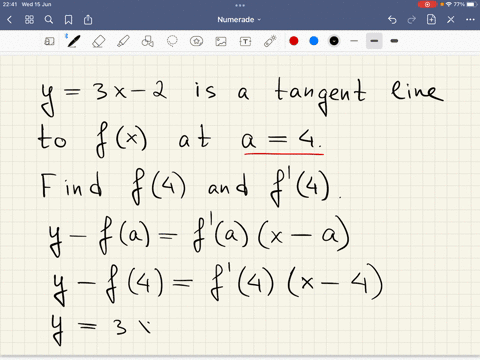Select the Laser pointer tool
This screenshot has height=360, width=480.
270,41
